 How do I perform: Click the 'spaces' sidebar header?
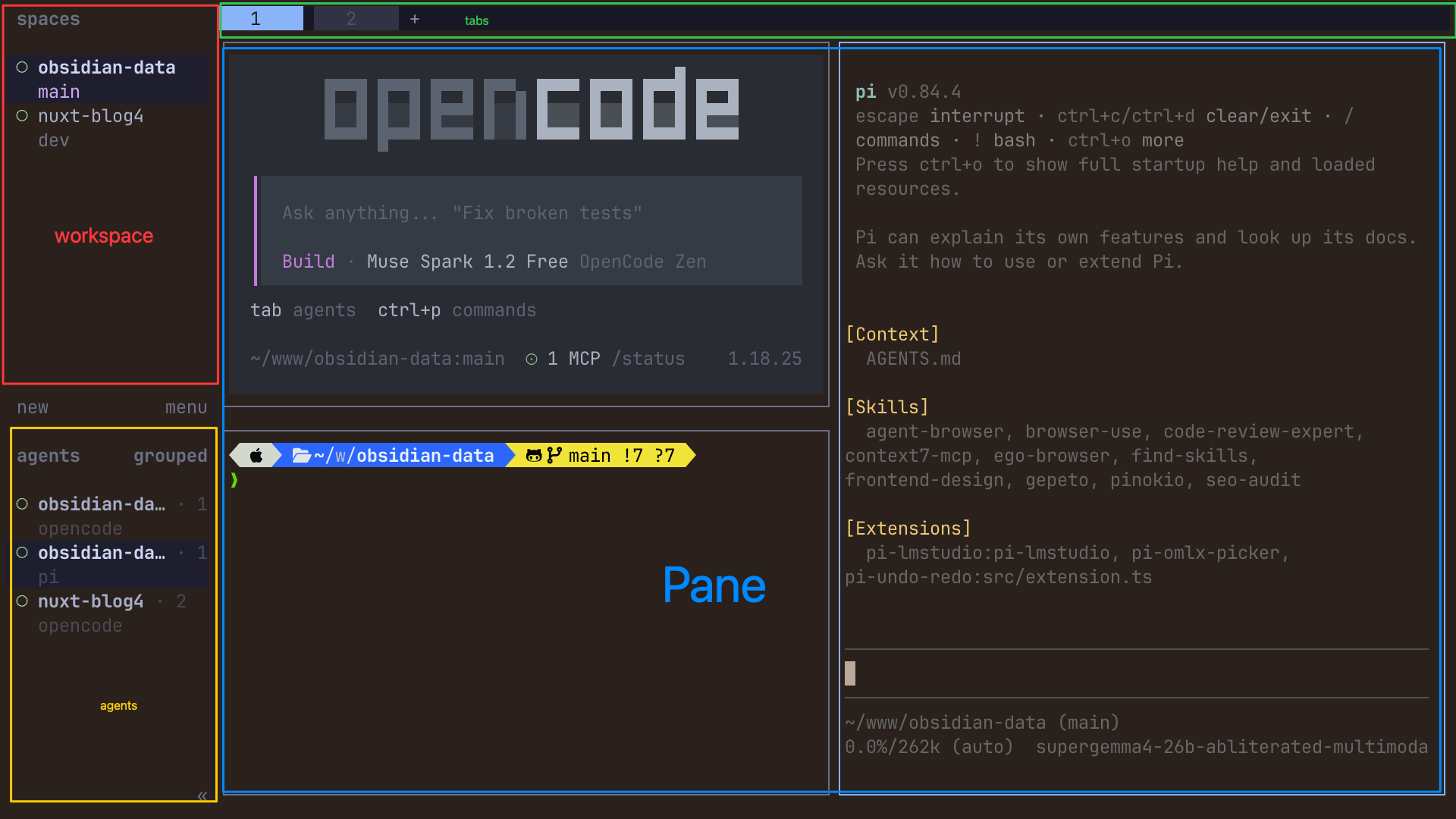tap(49, 19)
